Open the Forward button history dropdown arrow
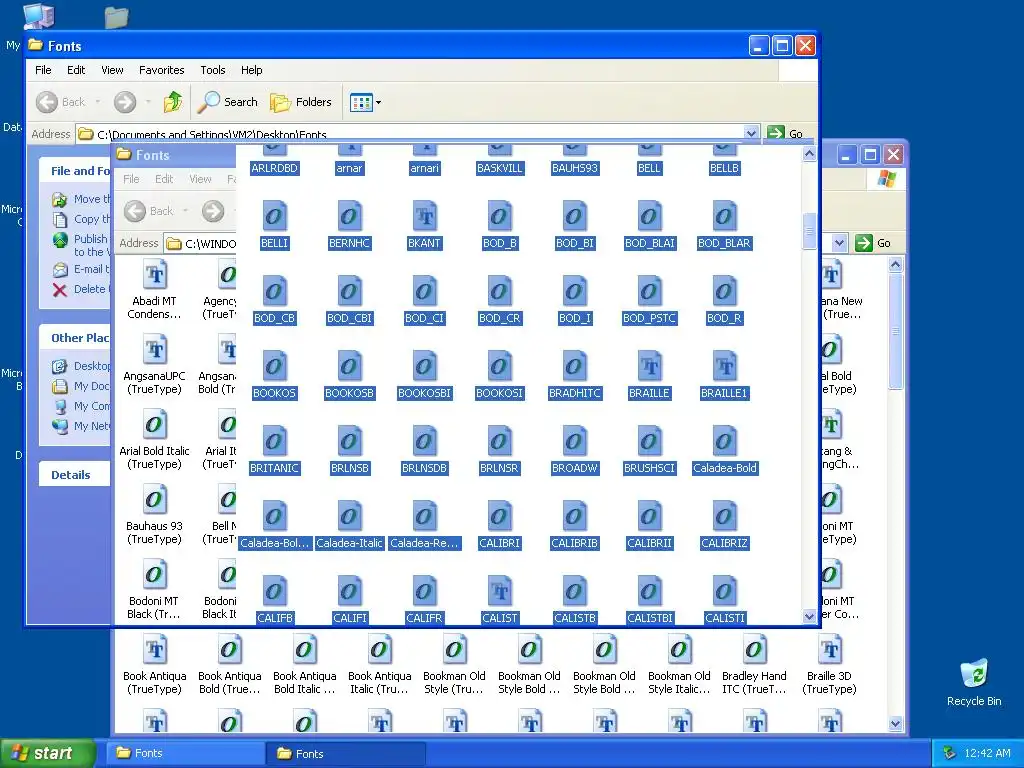The width and height of the screenshot is (1024, 768). 148,102
